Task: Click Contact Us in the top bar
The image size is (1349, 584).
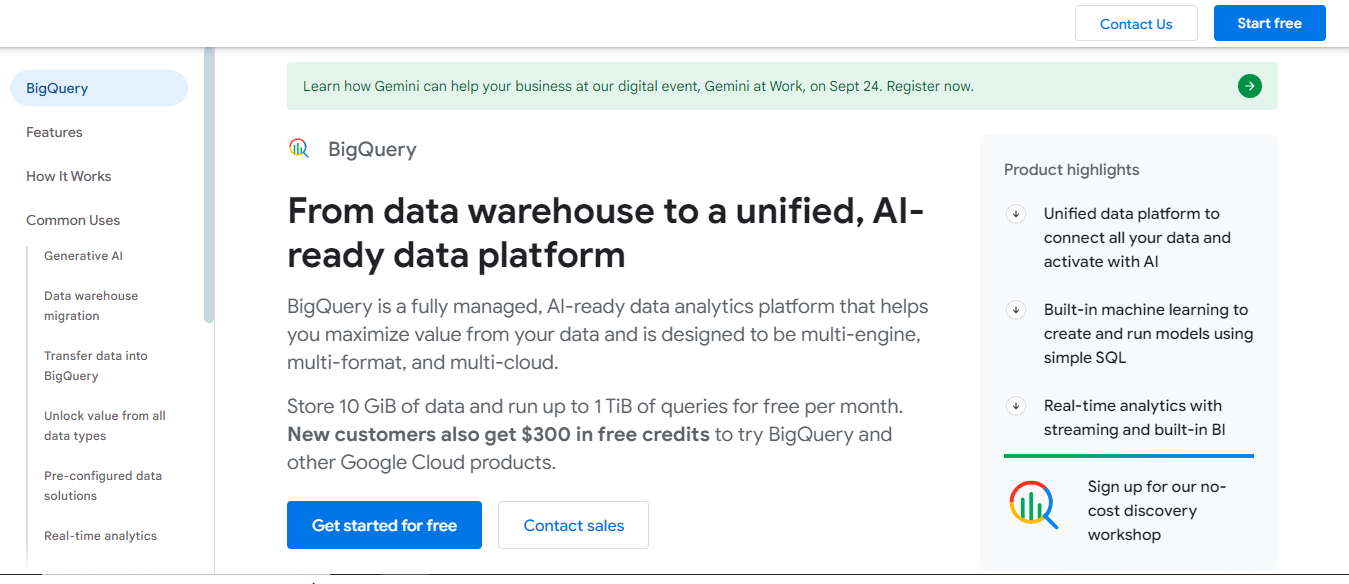Action: pos(1136,23)
